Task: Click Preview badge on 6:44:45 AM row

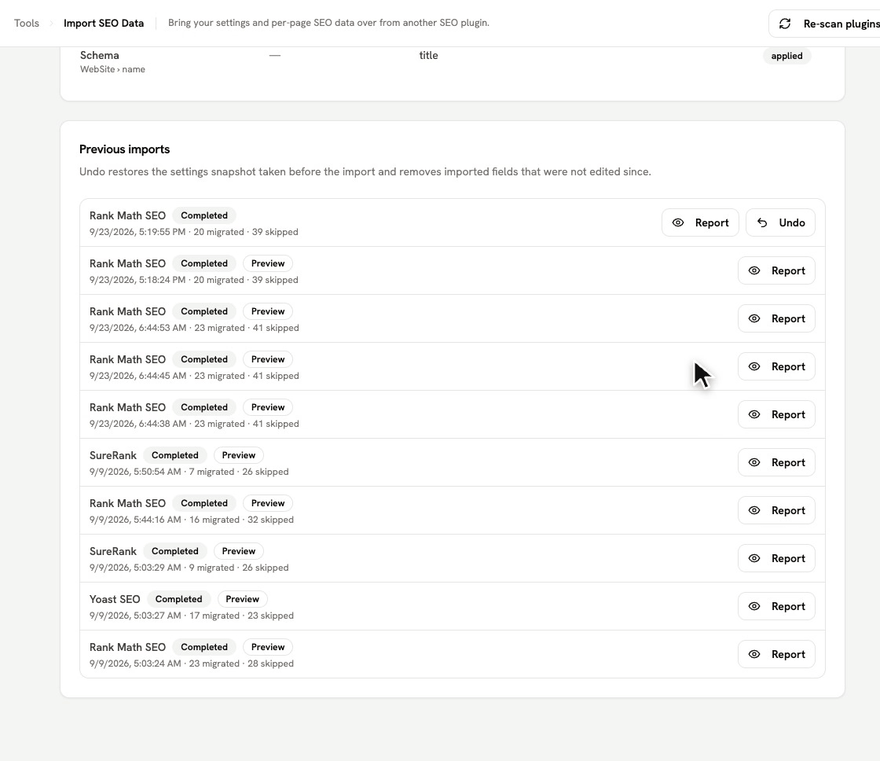Action: [x=268, y=360]
